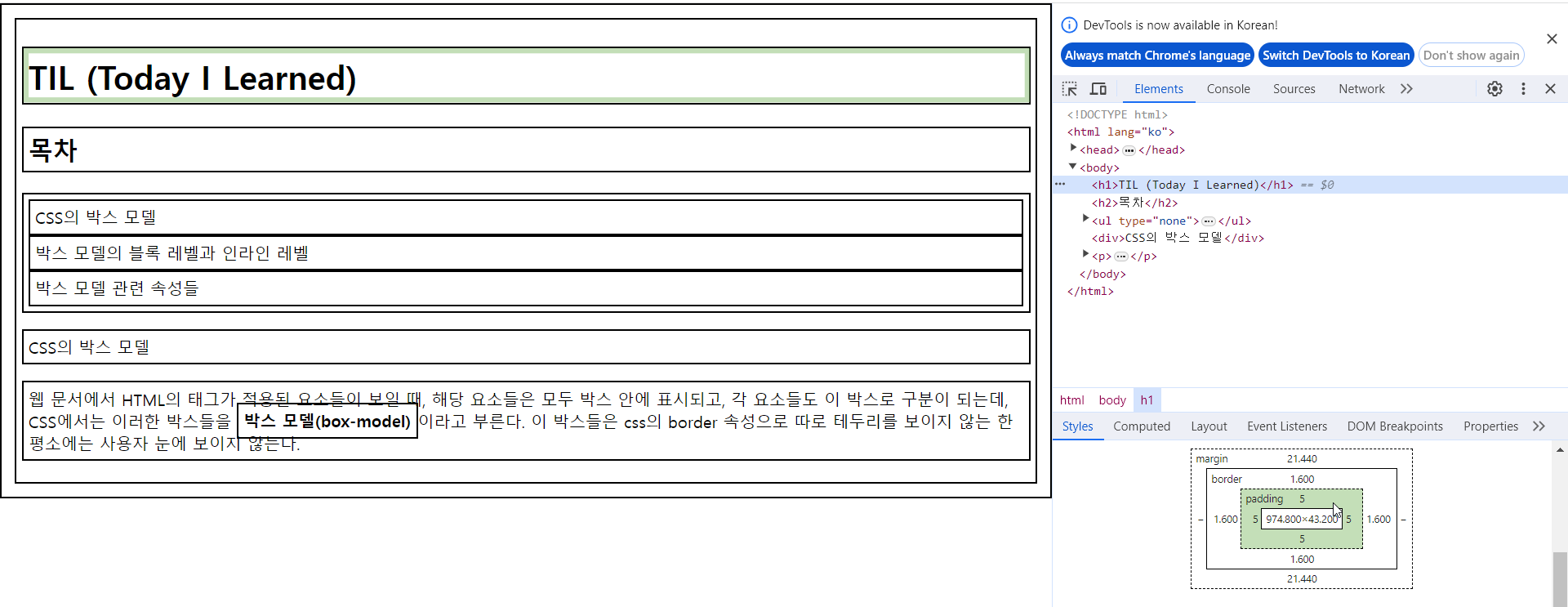Click the content size 974.800×43.200 box
The height and width of the screenshot is (607, 1568).
1301,519
